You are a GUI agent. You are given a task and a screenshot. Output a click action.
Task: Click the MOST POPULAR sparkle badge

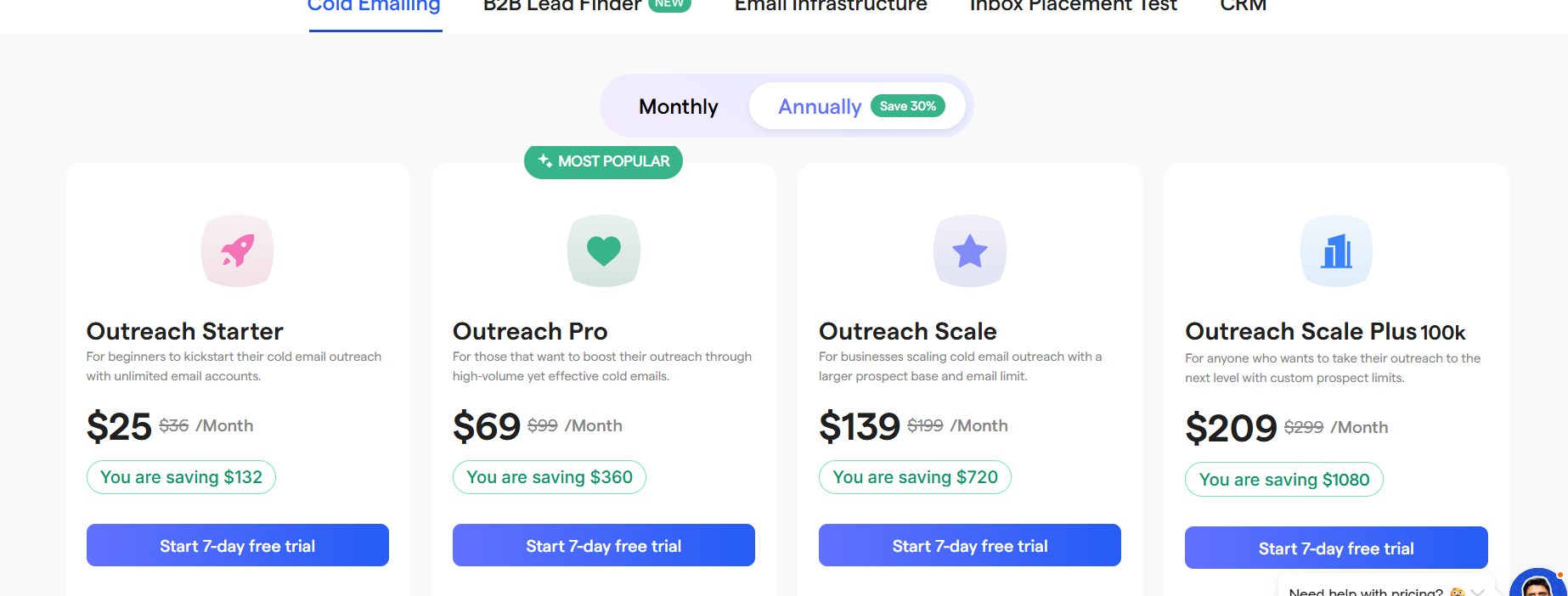[602, 161]
